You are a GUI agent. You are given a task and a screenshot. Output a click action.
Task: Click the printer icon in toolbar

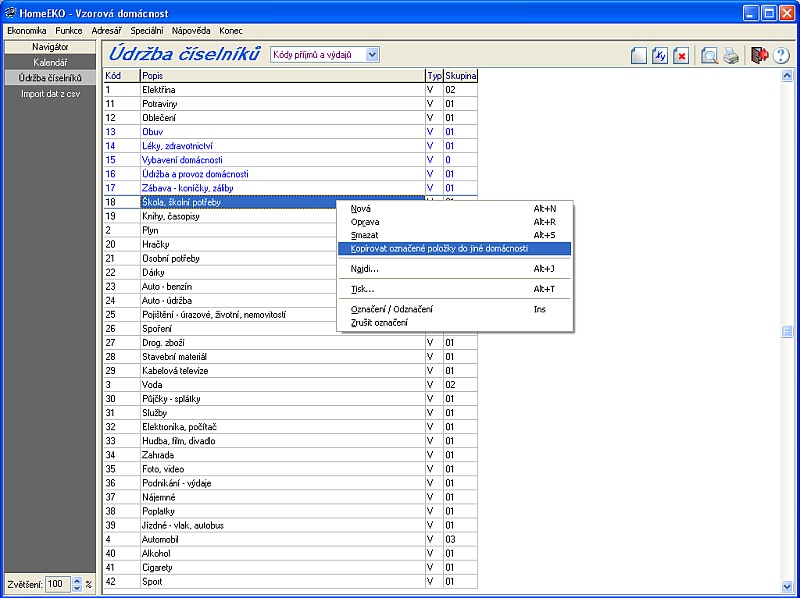pyautogui.click(x=731, y=56)
